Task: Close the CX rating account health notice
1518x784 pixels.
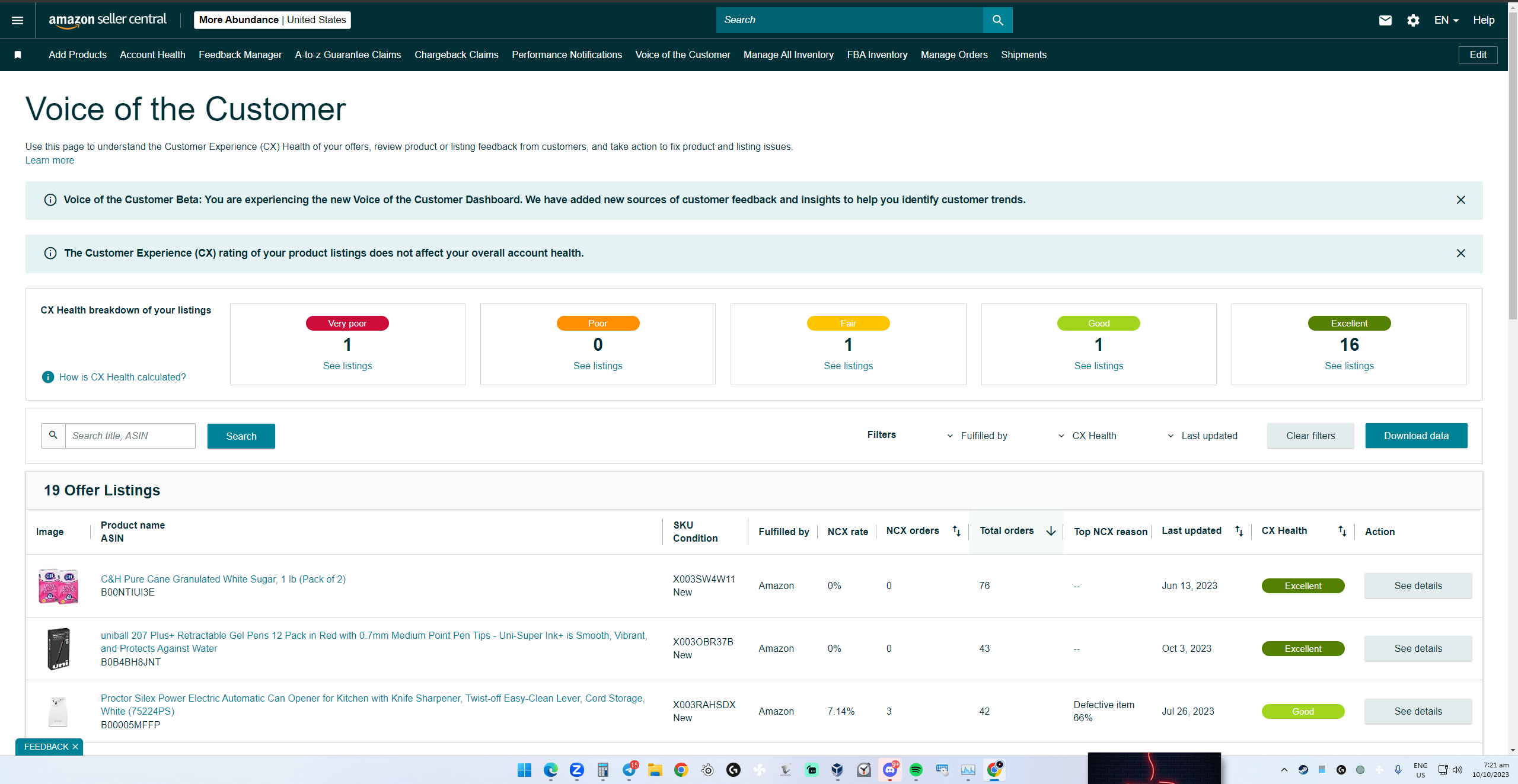Action: pyautogui.click(x=1460, y=254)
